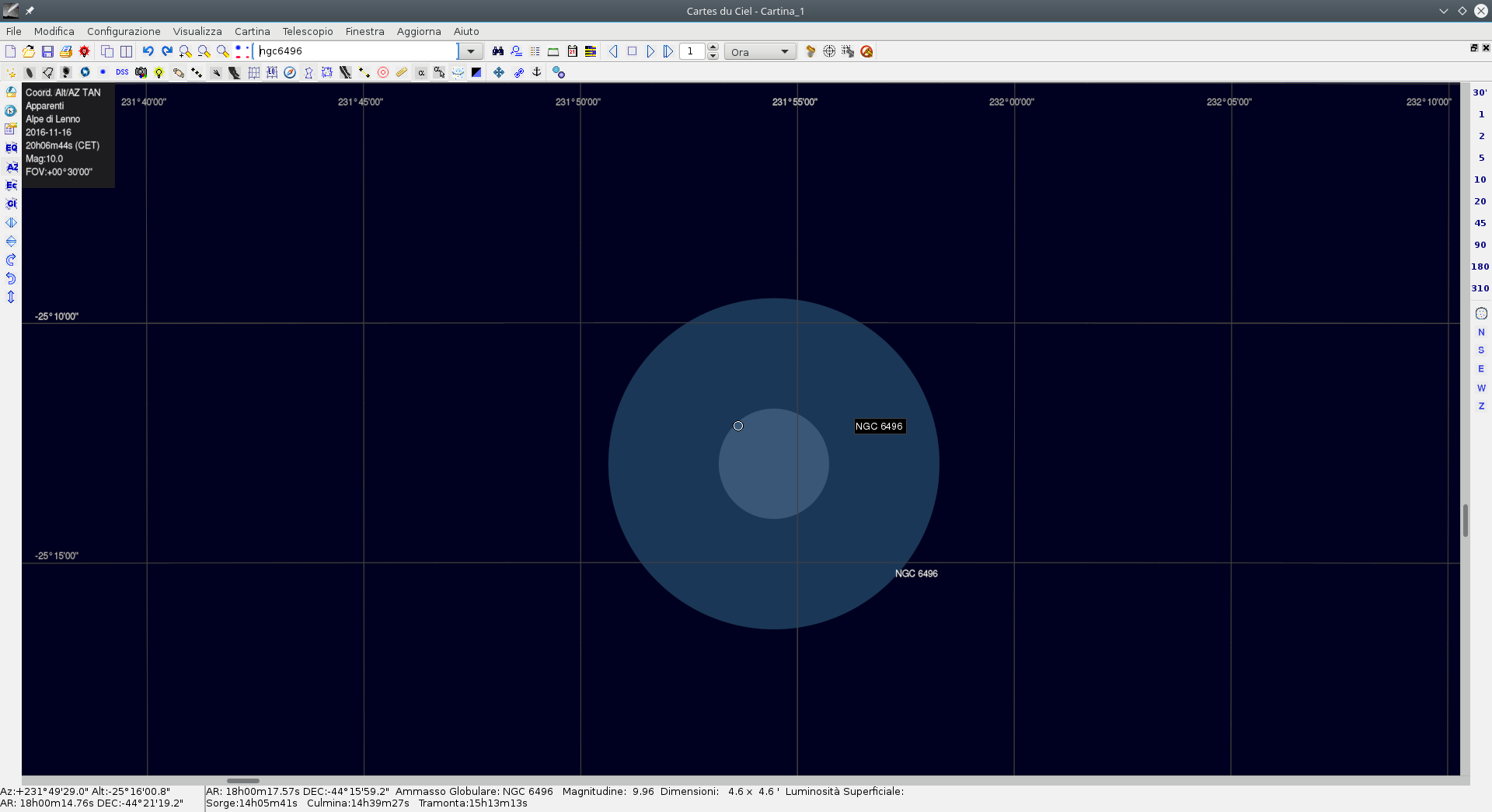This screenshot has height=812, width=1492.
Task: Reset time to now with square button
Action: (632, 51)
